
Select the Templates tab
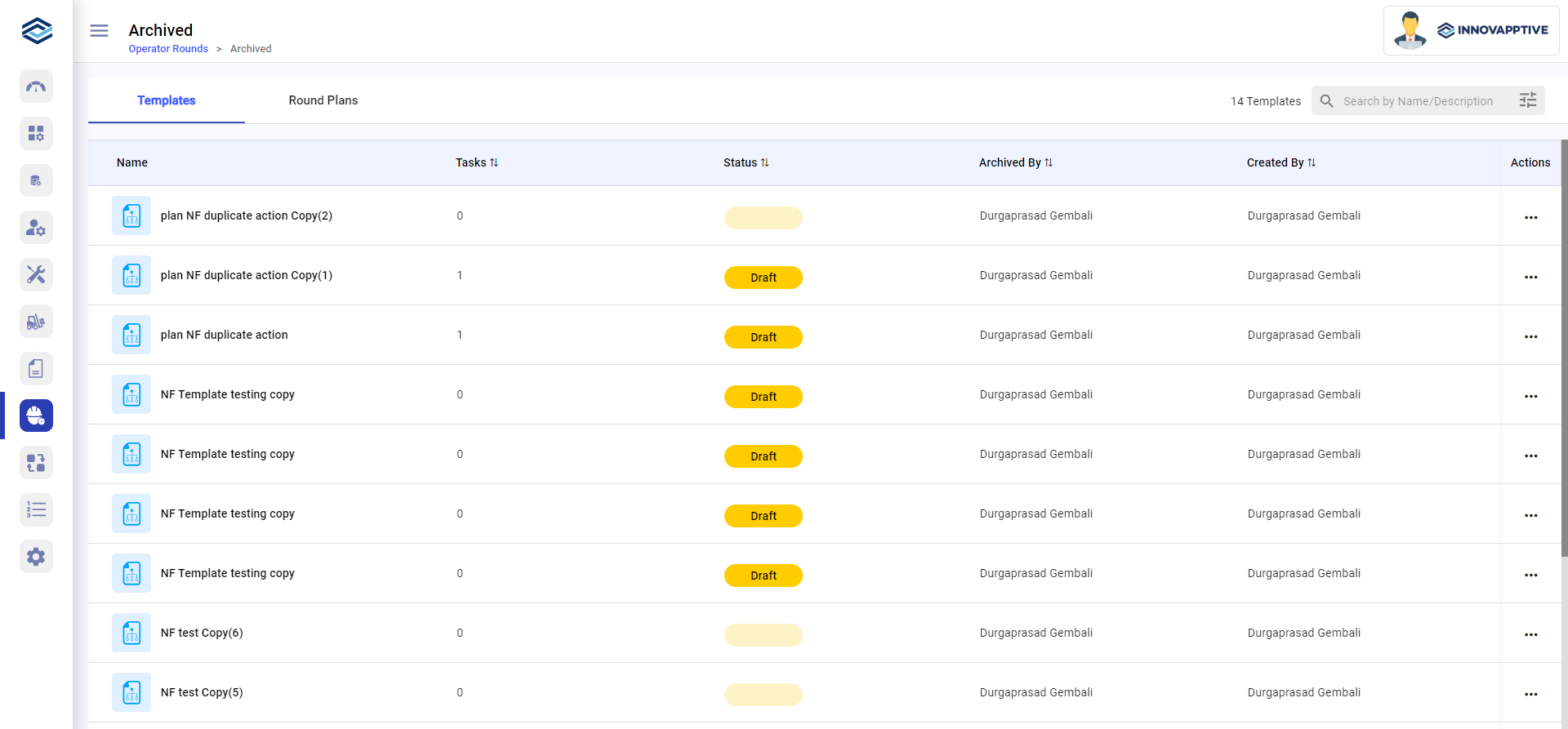click(x=167, y=100)
